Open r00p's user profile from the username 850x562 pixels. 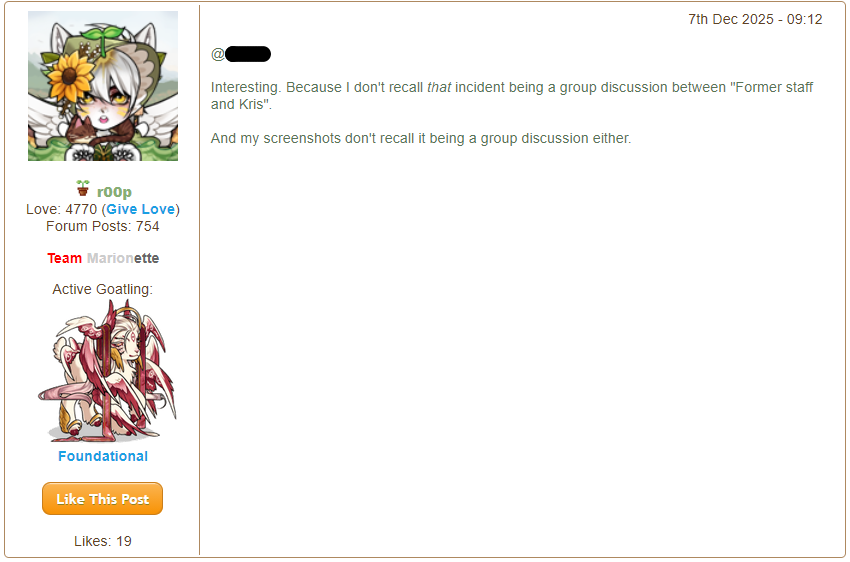click(x=114, y=192)
